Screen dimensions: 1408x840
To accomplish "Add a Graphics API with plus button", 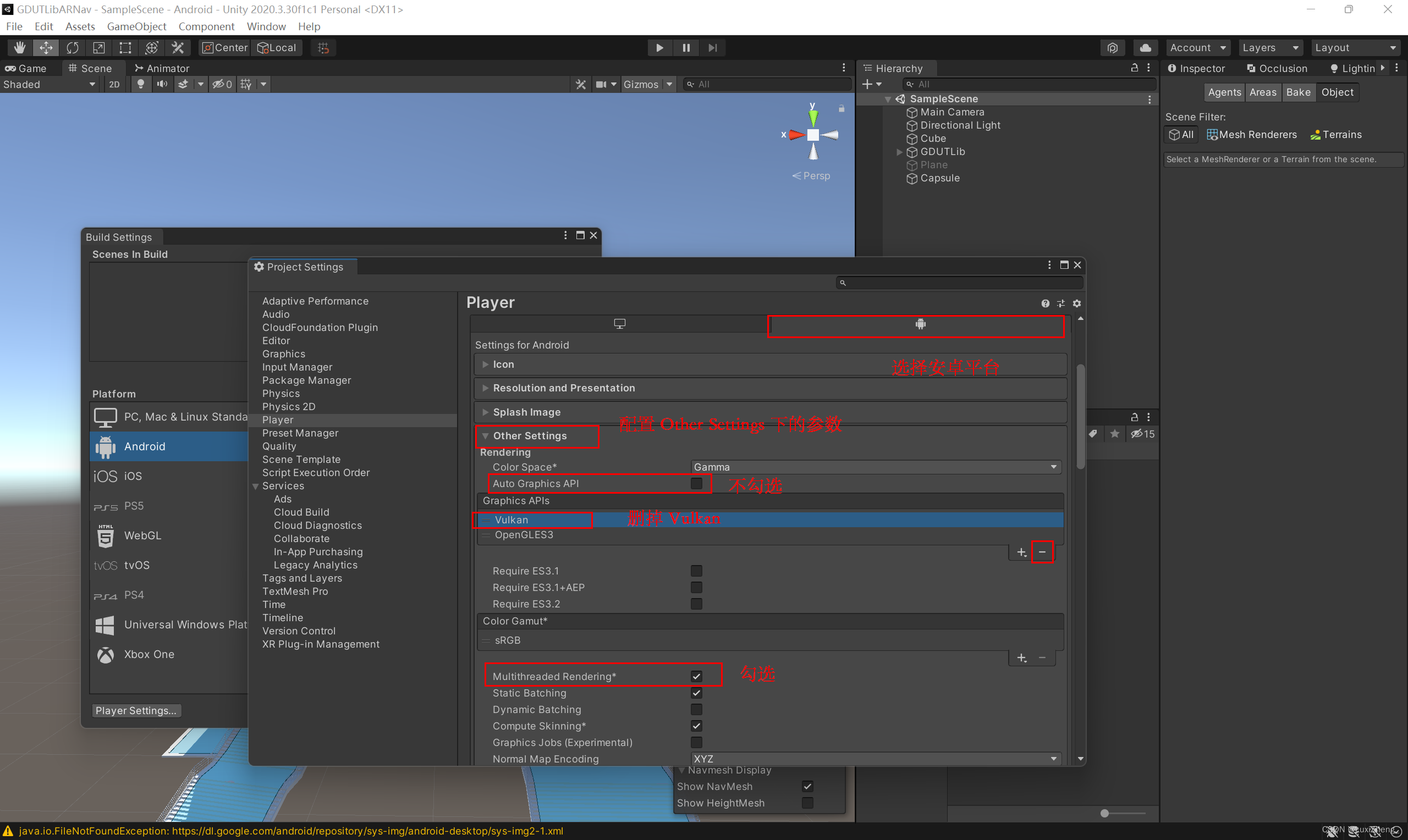I will pos(1022,552).
